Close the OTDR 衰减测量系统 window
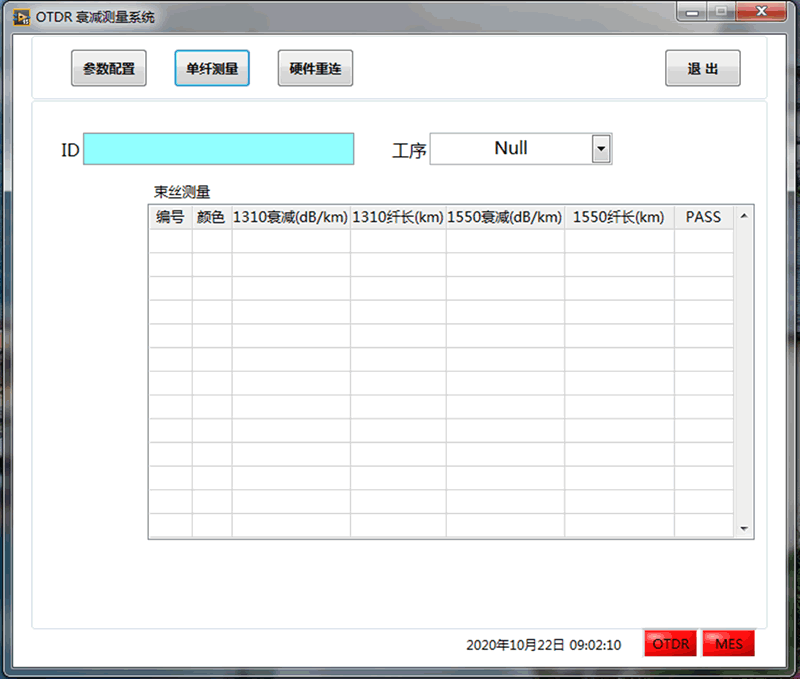Viewport: 800px width, 679px height. [x=761, y=12]
